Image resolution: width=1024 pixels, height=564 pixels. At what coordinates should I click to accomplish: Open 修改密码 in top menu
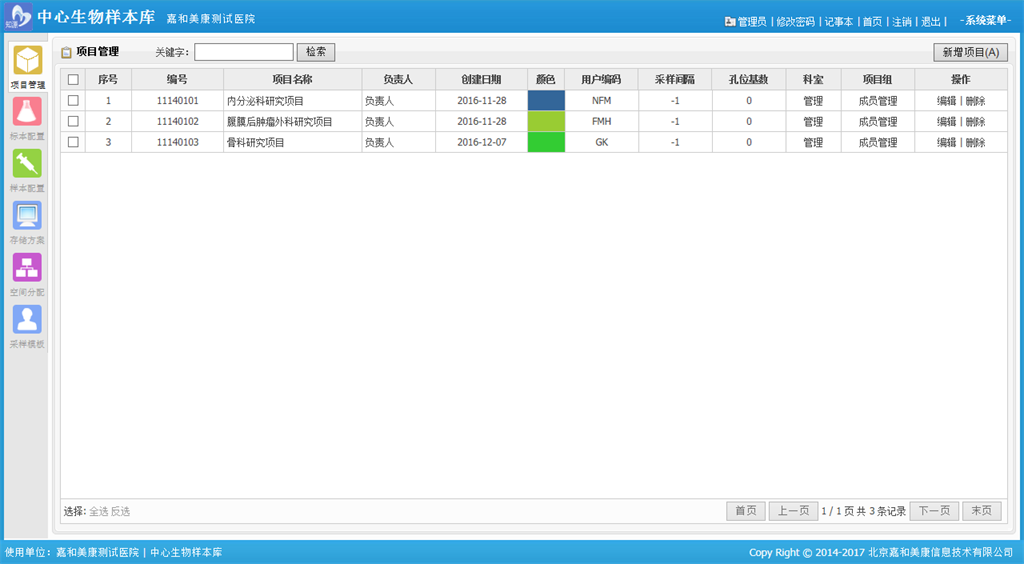795,21
